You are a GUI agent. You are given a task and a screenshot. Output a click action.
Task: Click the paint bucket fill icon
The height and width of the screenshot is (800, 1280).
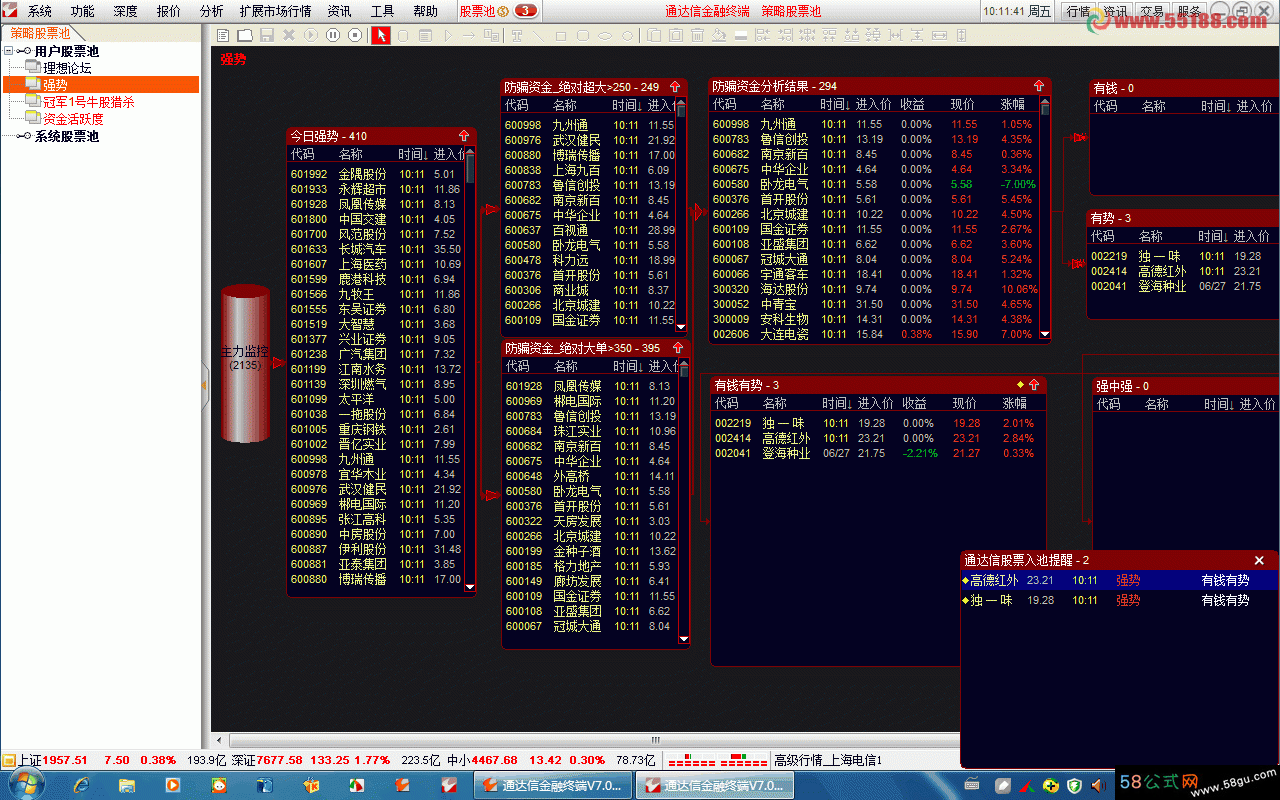[x=719, y=35]
